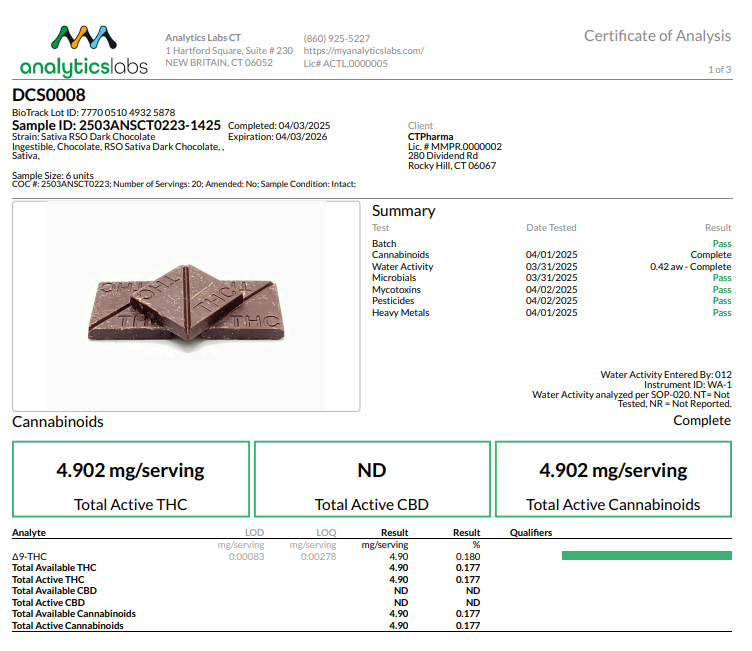Click the Certificate of Analysis title
The width and height of the screenshot is (752, 651).
pos(657,36)
